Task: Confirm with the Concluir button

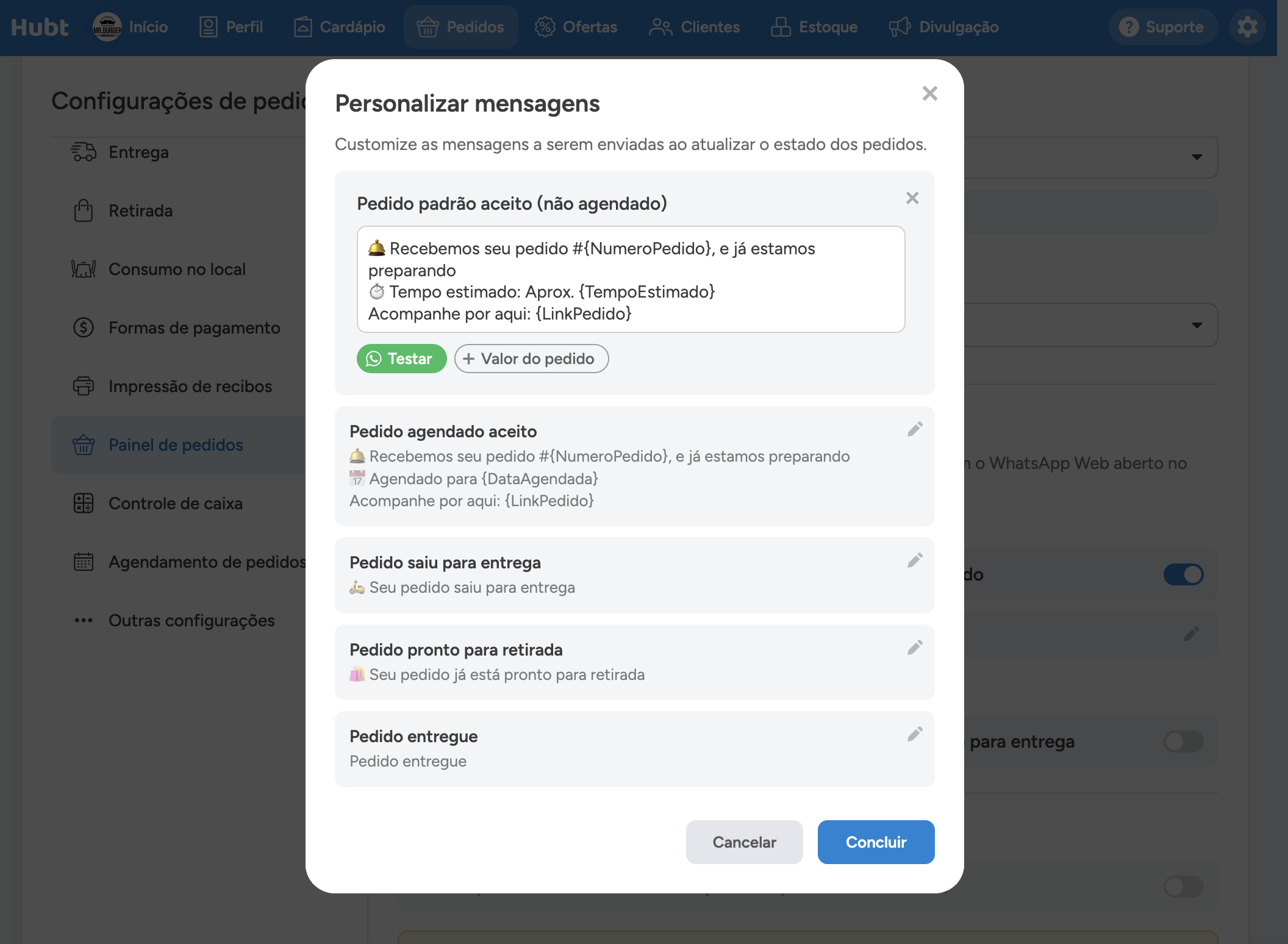Action: tap(876, 842)
